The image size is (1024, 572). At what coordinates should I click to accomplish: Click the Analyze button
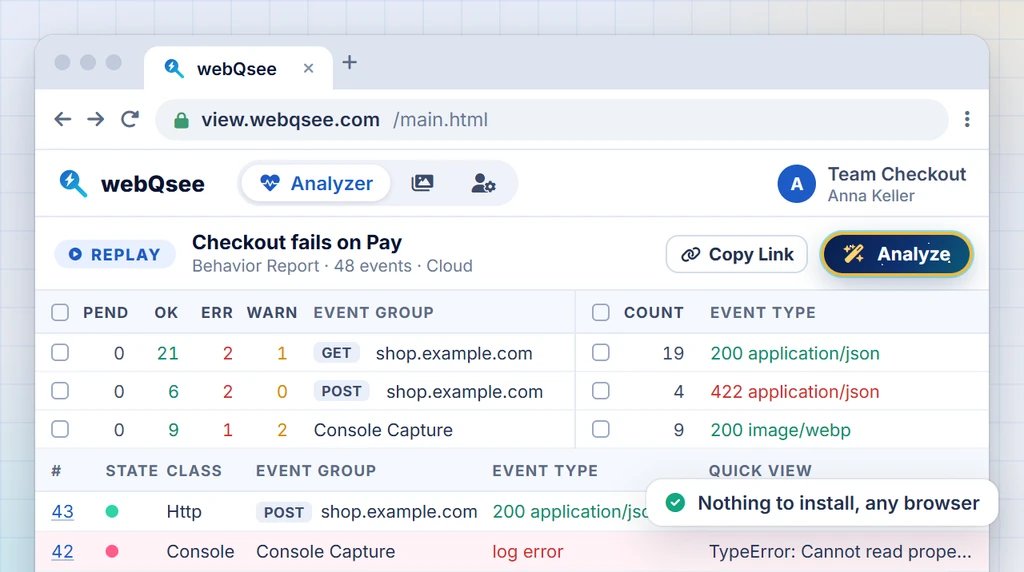[x=897, y=254]
